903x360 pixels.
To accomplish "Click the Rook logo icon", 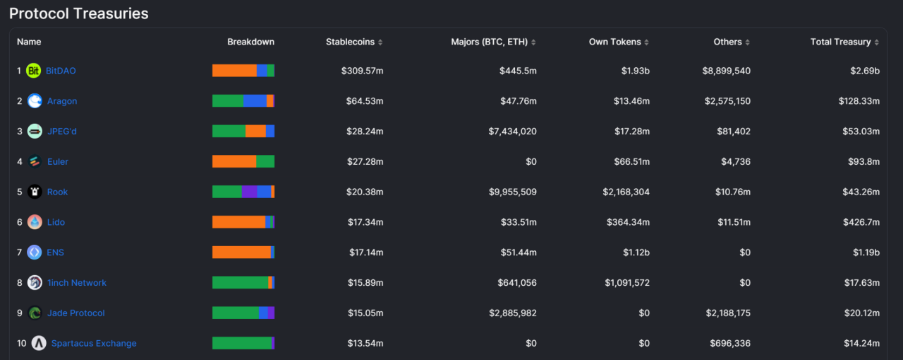I will tap(35, 192).
